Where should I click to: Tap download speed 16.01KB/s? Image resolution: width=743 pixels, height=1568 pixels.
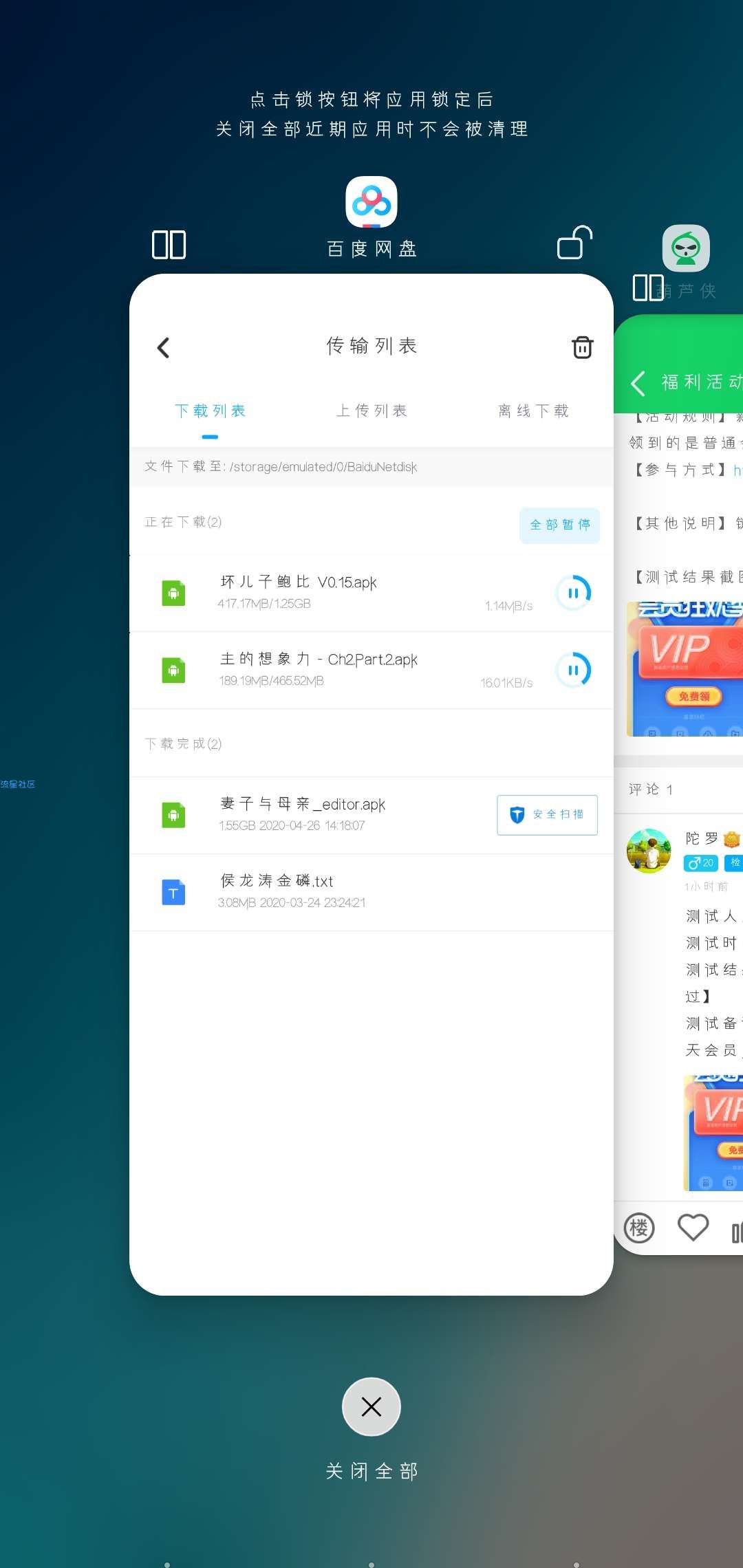tap(506, 683)
